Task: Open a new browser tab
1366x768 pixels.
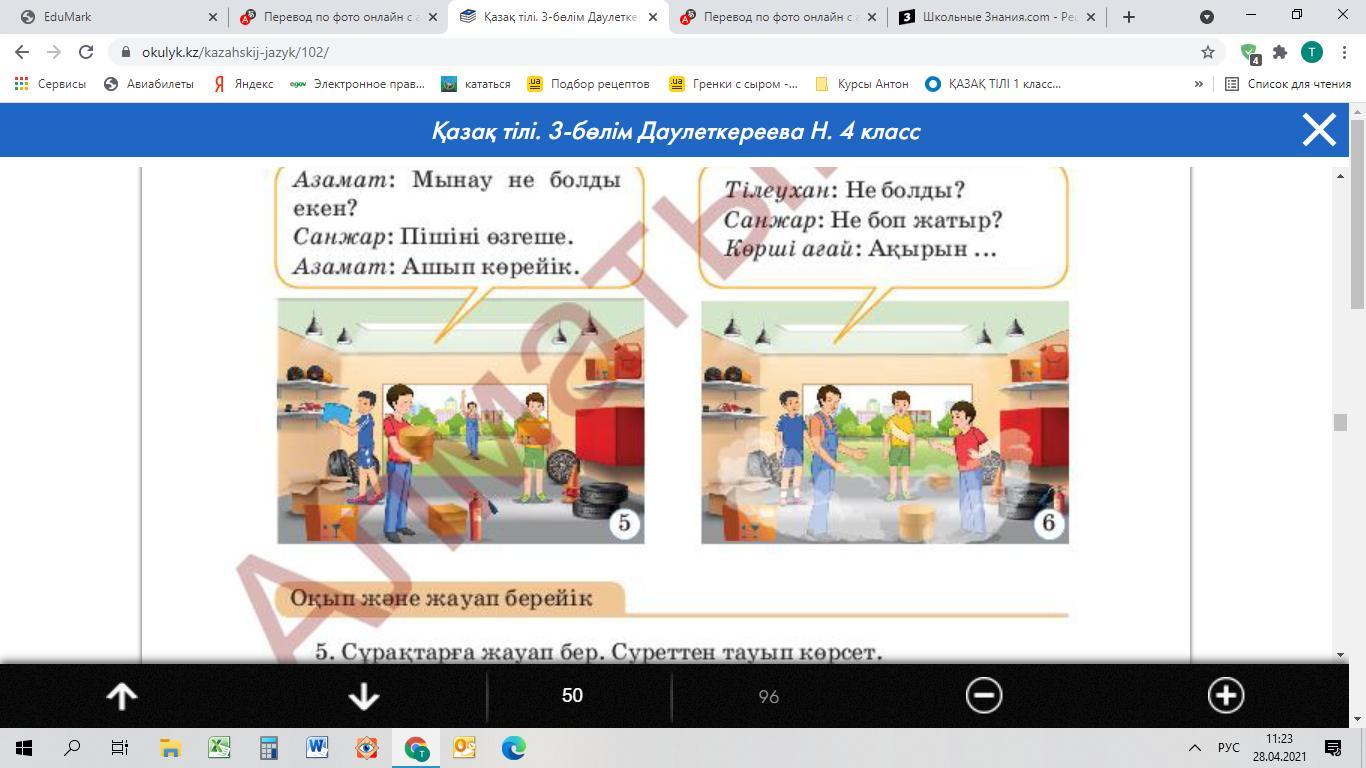Action: (1128, 17)
